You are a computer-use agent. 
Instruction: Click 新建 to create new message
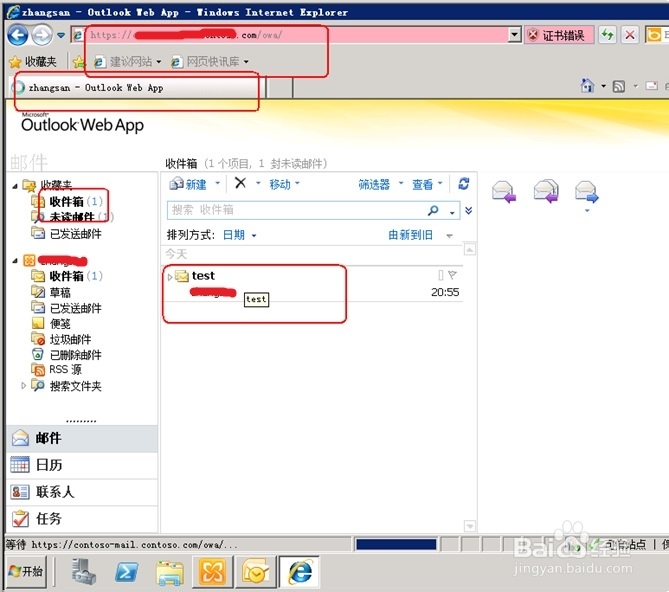188,184
